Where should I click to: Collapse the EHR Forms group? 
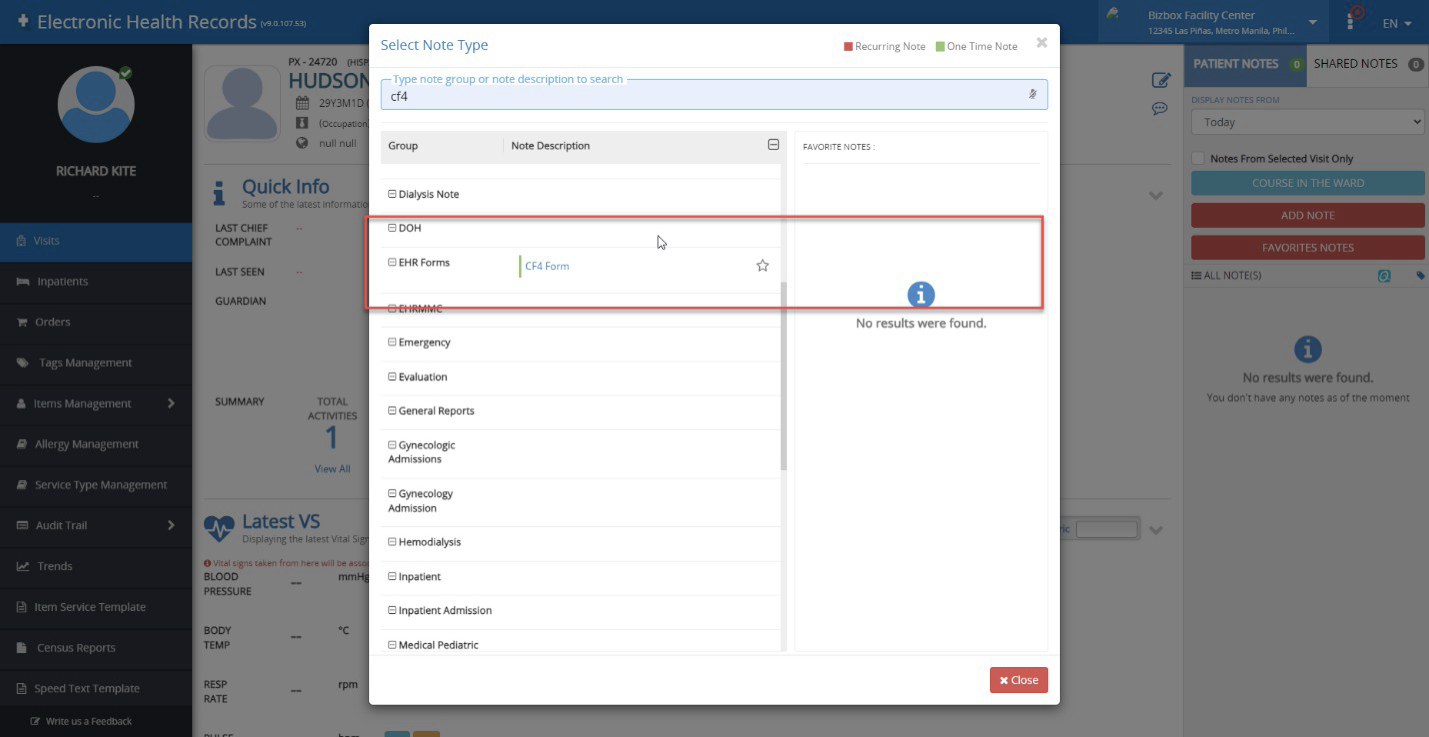coord(392,263)
